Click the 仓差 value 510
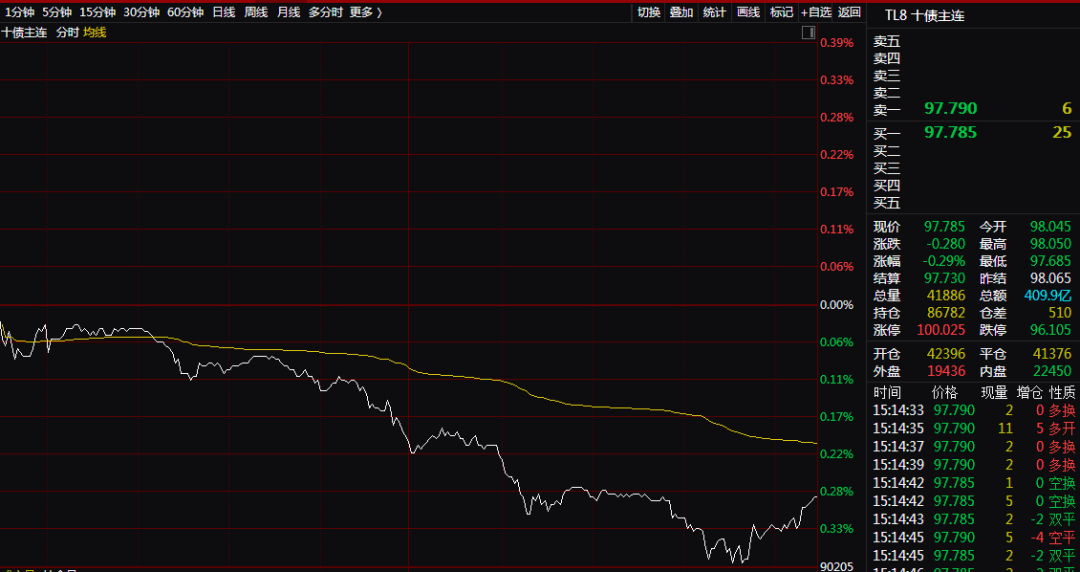 point(1061,313)
